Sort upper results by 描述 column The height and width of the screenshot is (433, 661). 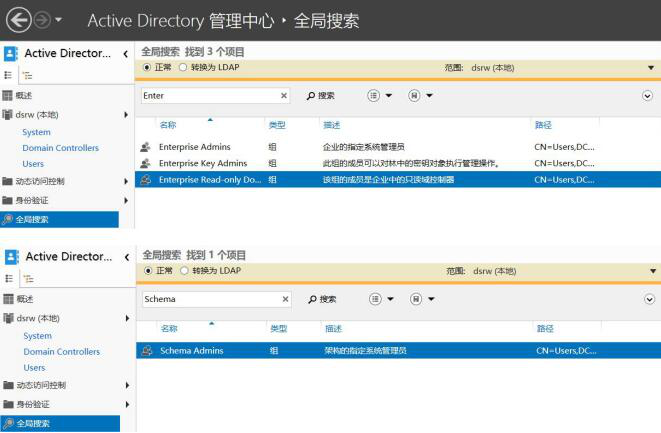[332, 125]
